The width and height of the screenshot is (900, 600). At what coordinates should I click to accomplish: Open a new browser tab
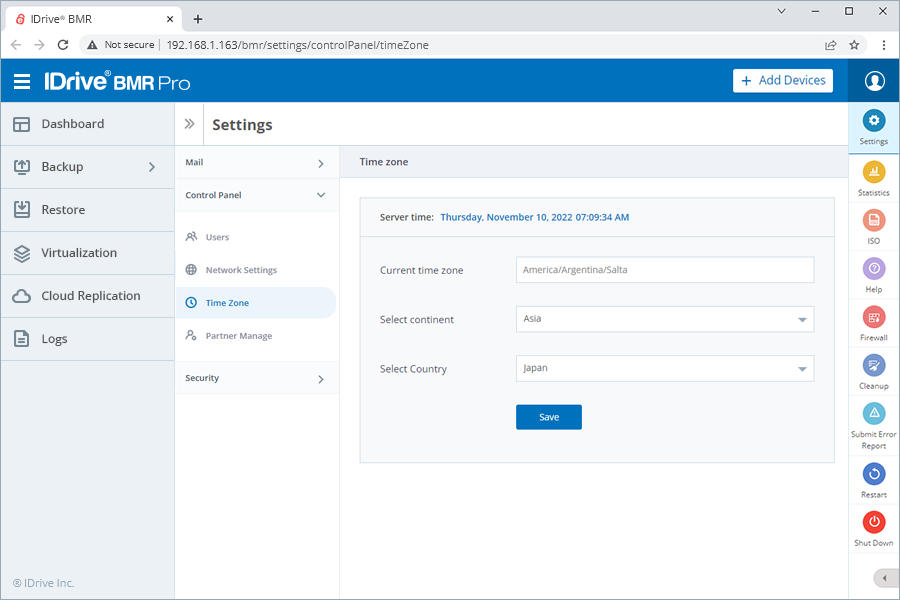click(198, 19)
